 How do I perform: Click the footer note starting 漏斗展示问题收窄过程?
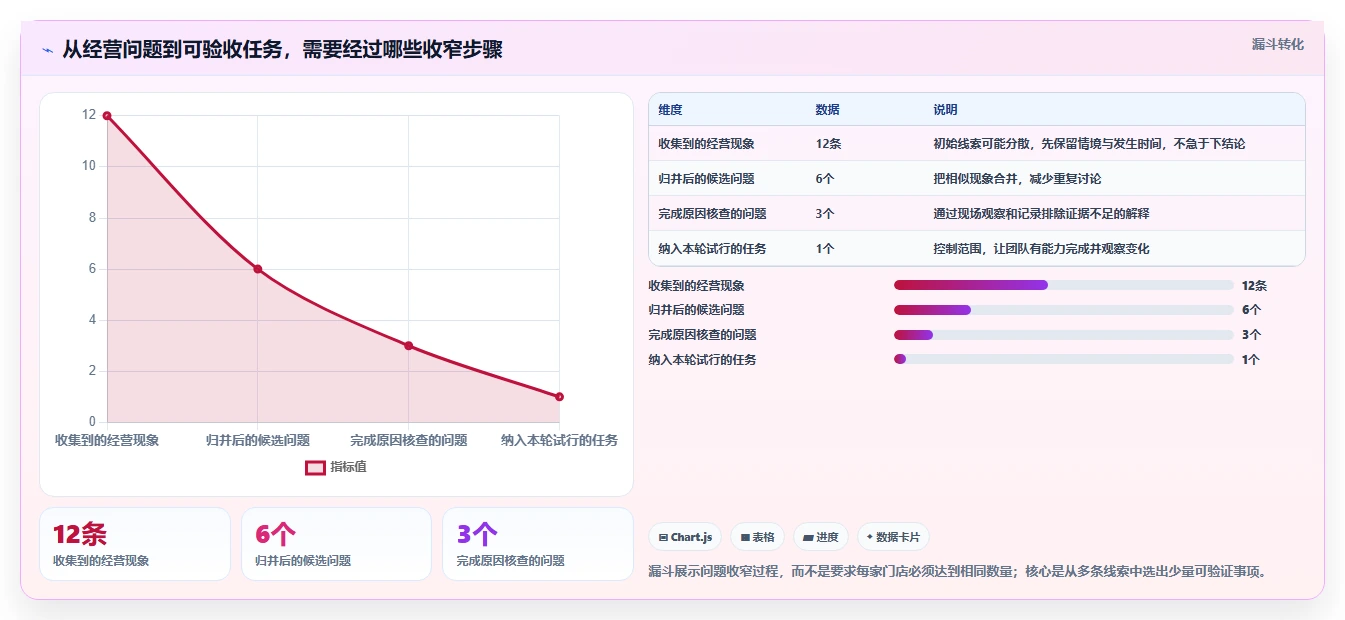point(960,572)
